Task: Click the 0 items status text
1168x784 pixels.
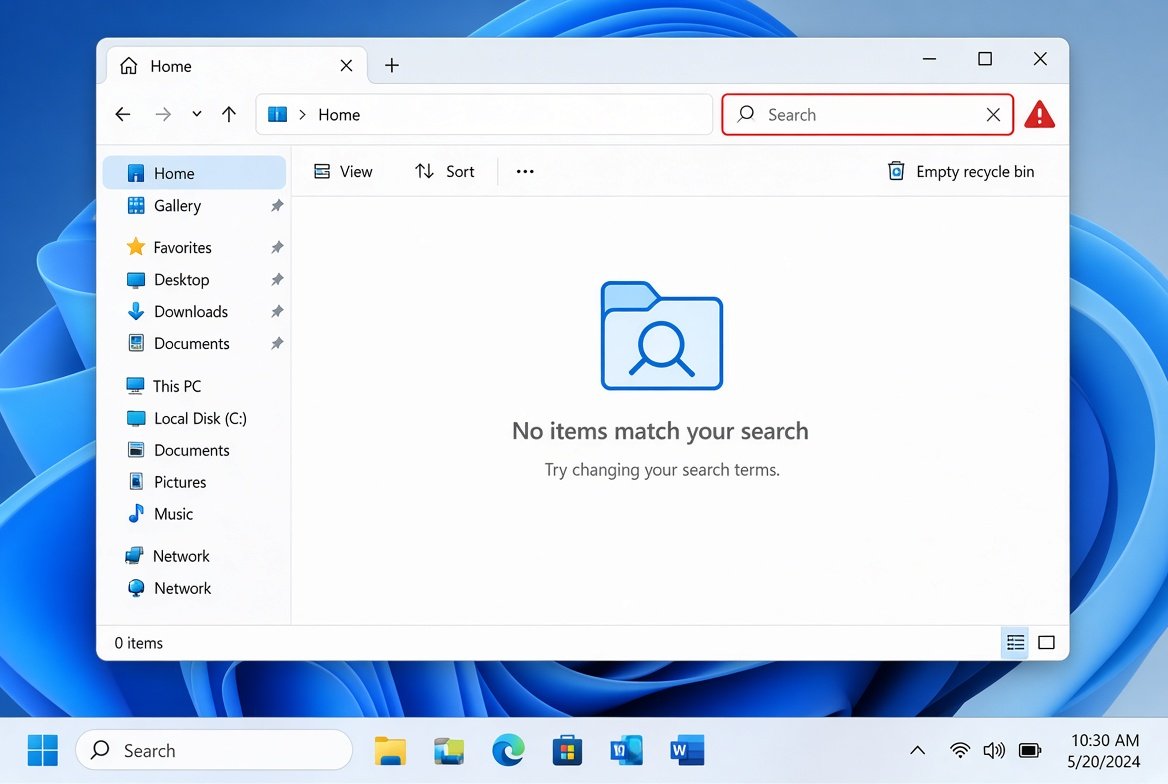Action: click(x=139, y=642)
